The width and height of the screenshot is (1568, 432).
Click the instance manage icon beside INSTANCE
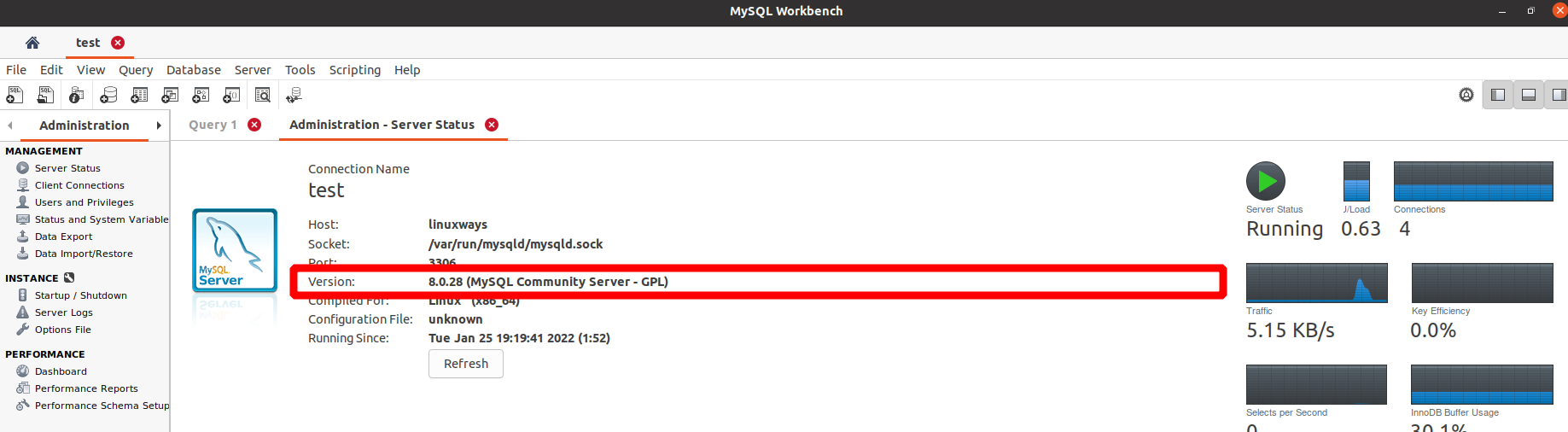[x=69, y=277]
